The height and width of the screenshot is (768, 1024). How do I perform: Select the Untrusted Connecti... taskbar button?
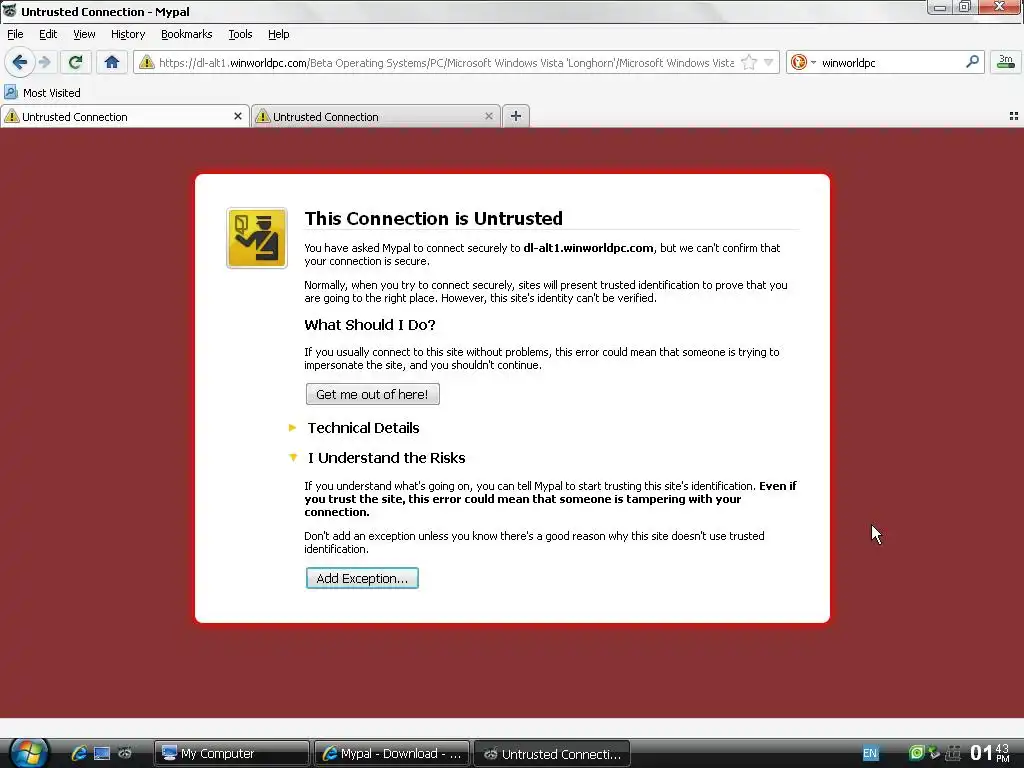click(x=552, y=754)
